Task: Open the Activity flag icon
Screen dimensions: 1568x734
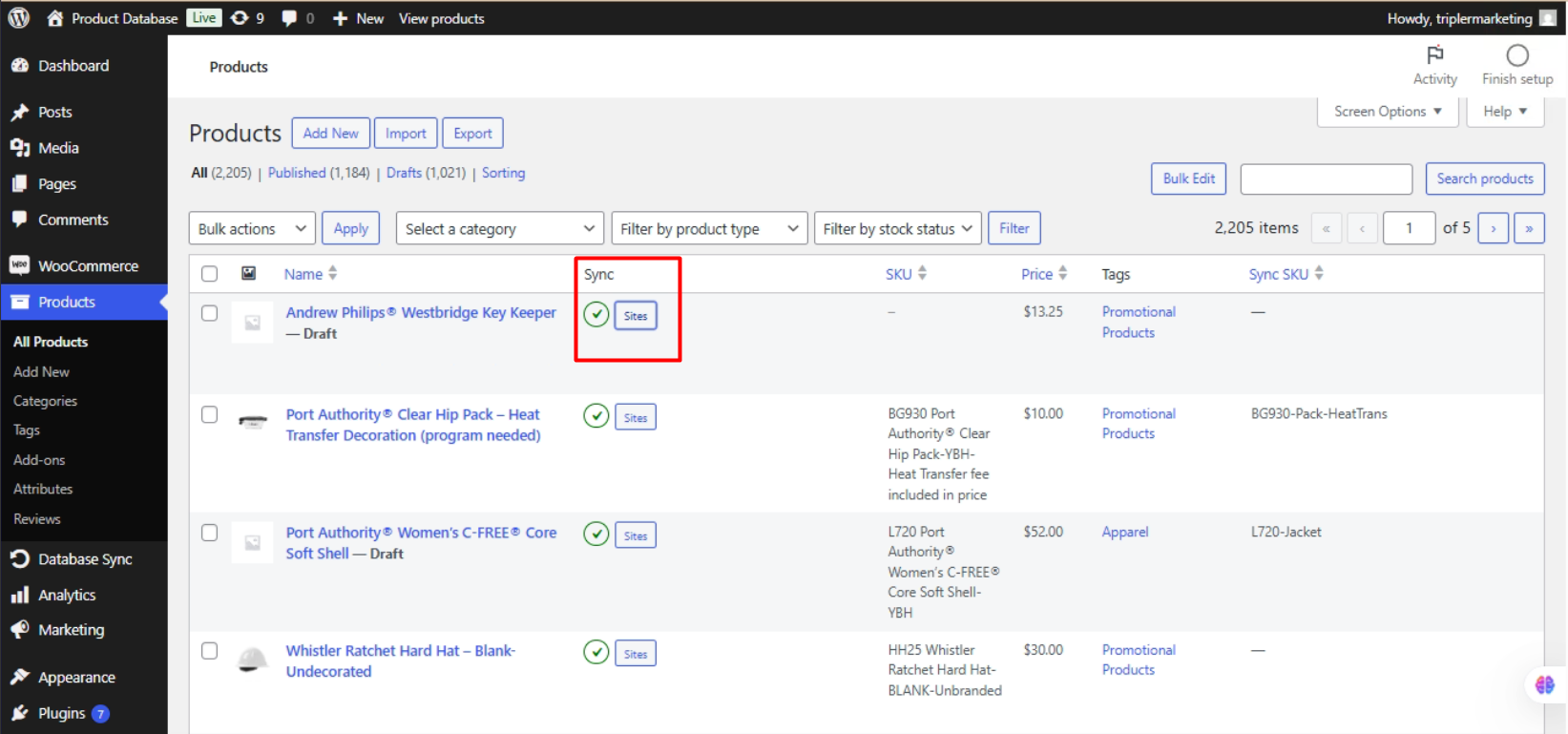Action: tap(1434, 55)
